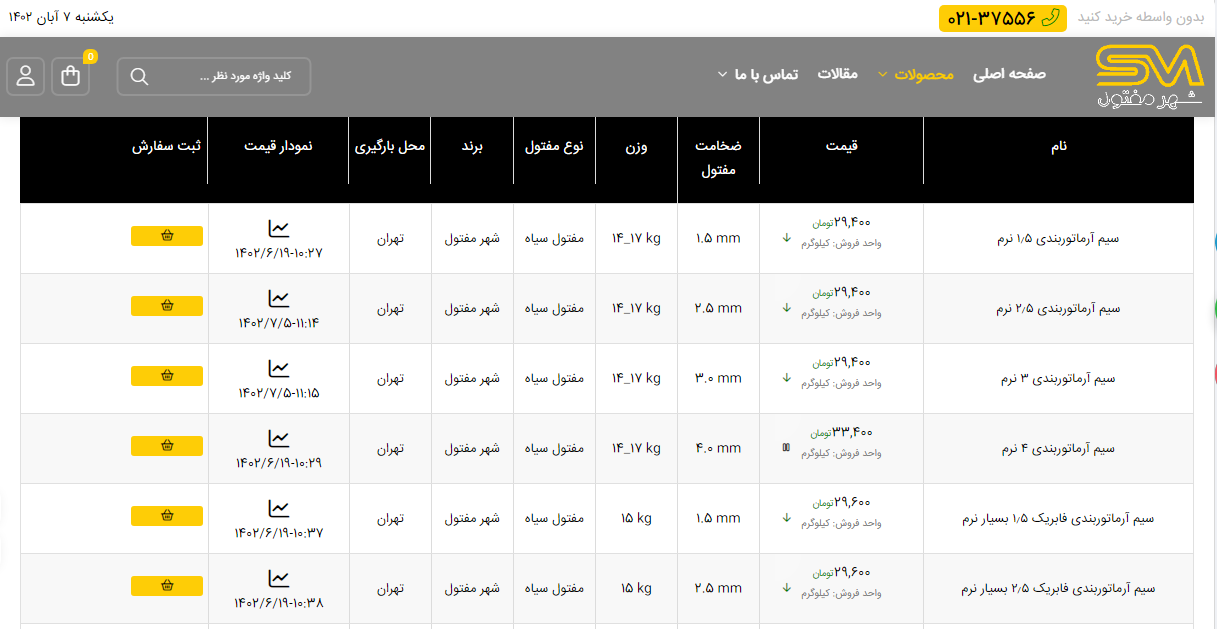The height and width of the screenshot is (629, 1217).
Task: Open the price chart icon for سیم آرماتوربندی ۱/۵ نرم
Action: 279,228
